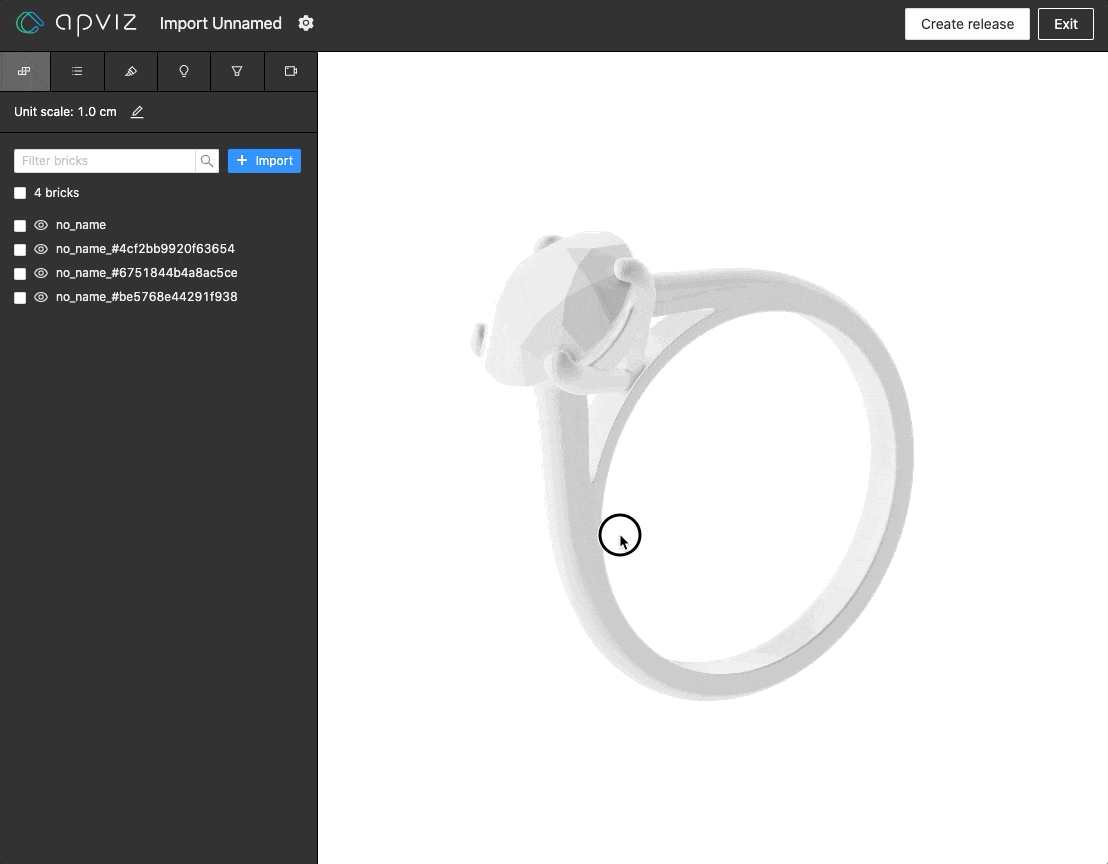The height and width of the screenshot is (864, 1108).
Task: Click Create release button
Action: (967, 24)
